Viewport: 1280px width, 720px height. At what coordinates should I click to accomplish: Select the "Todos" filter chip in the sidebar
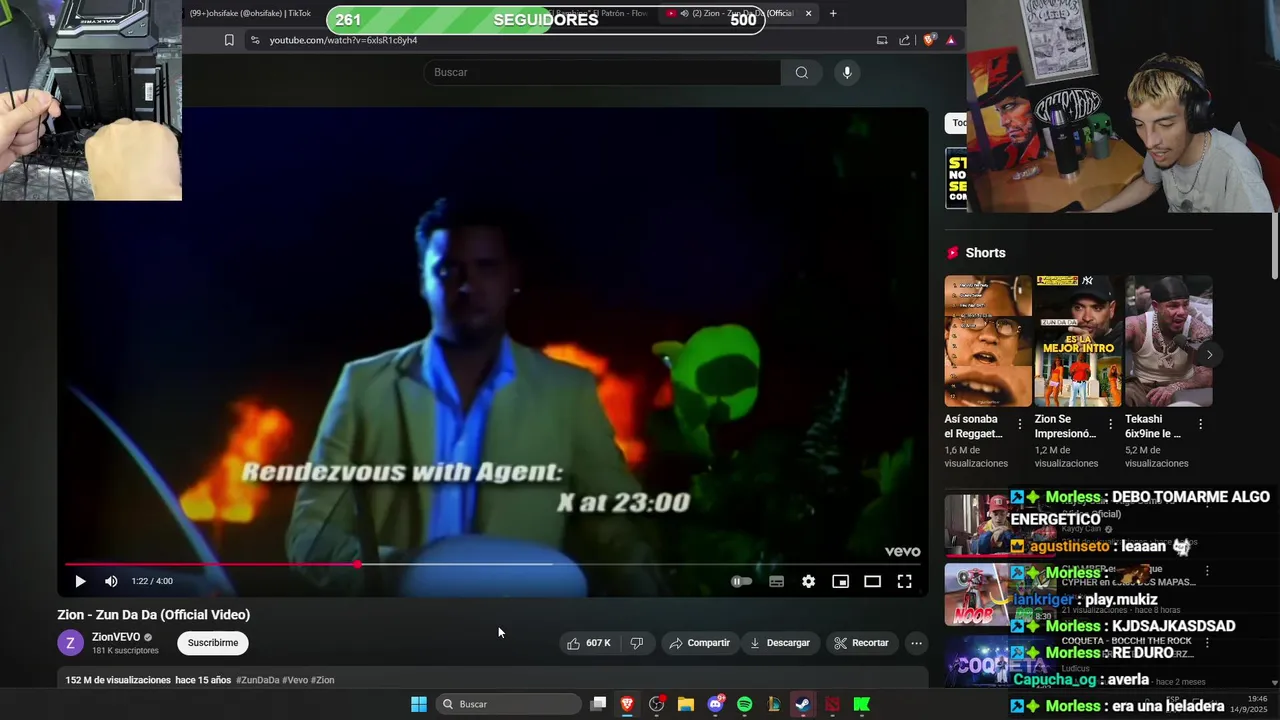(x=956, y=123)
